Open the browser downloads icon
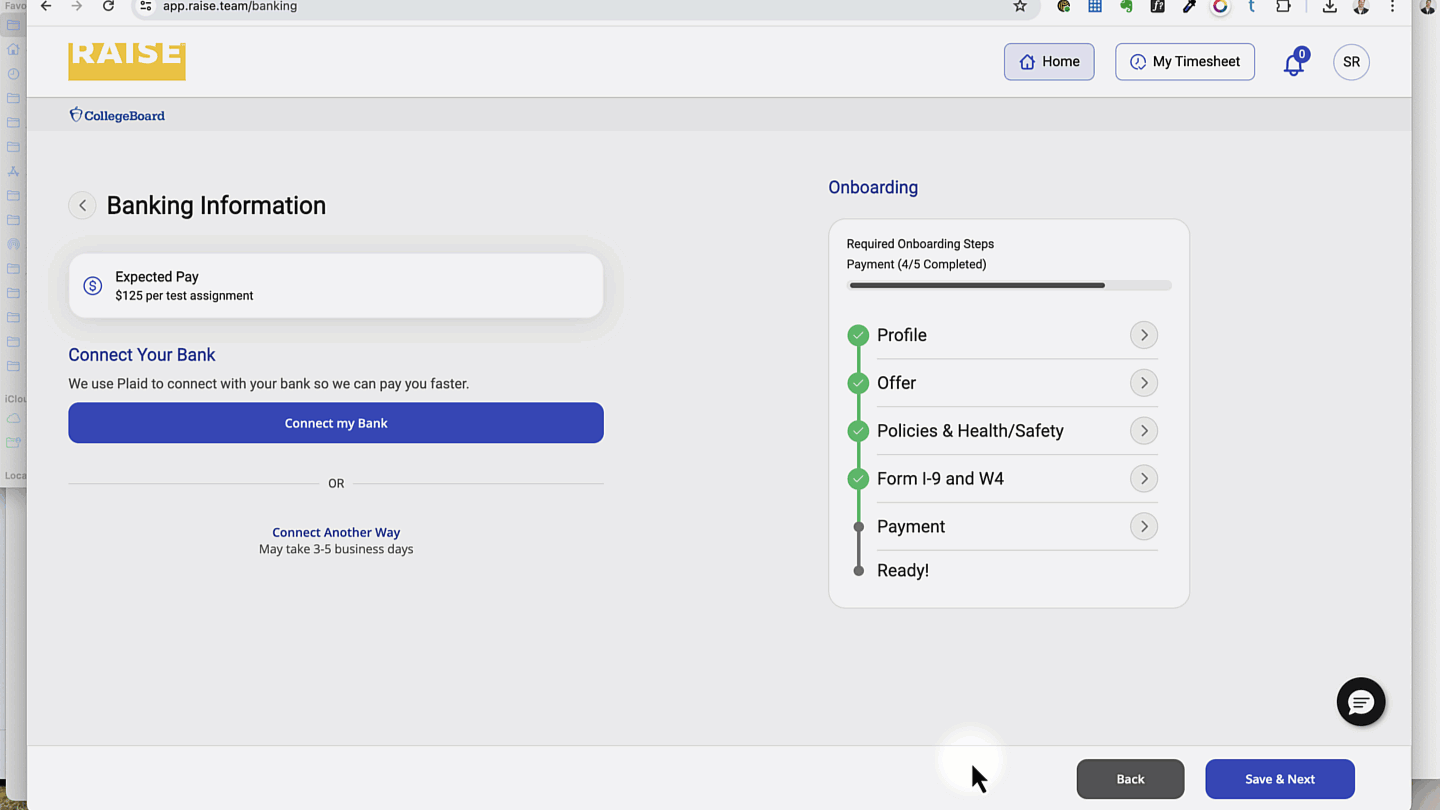The image size is (1440, 810). tap(1329, 7)
